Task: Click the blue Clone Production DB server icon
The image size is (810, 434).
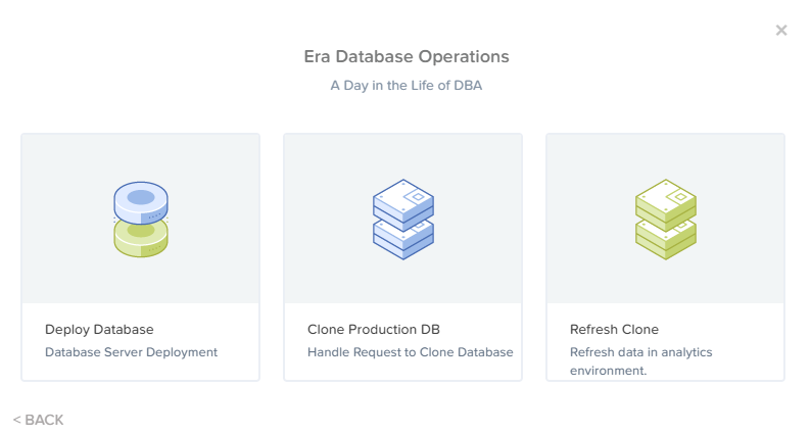Action: [x=403, y=219]
